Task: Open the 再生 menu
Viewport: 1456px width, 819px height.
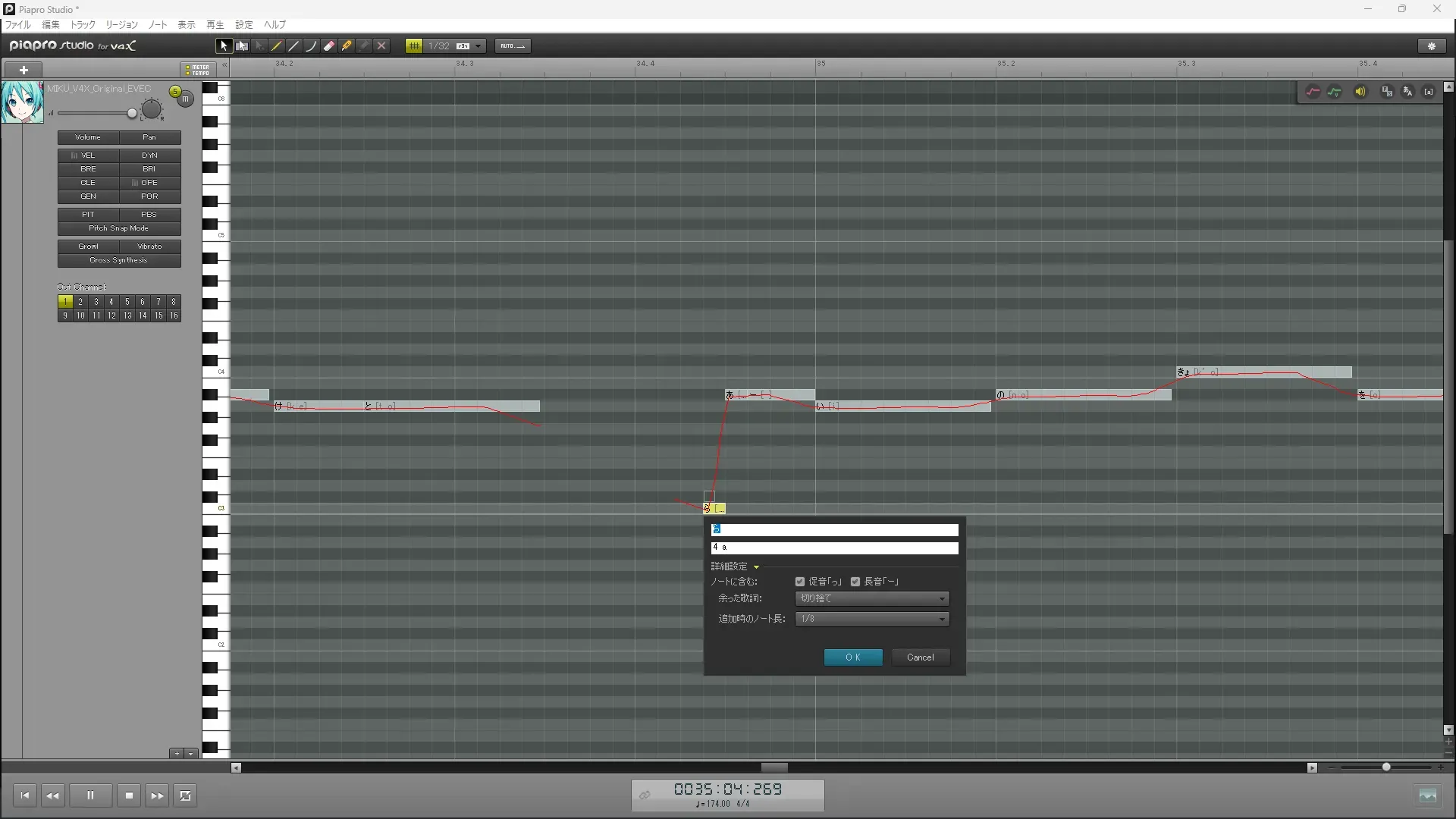Action: point(215,25)
